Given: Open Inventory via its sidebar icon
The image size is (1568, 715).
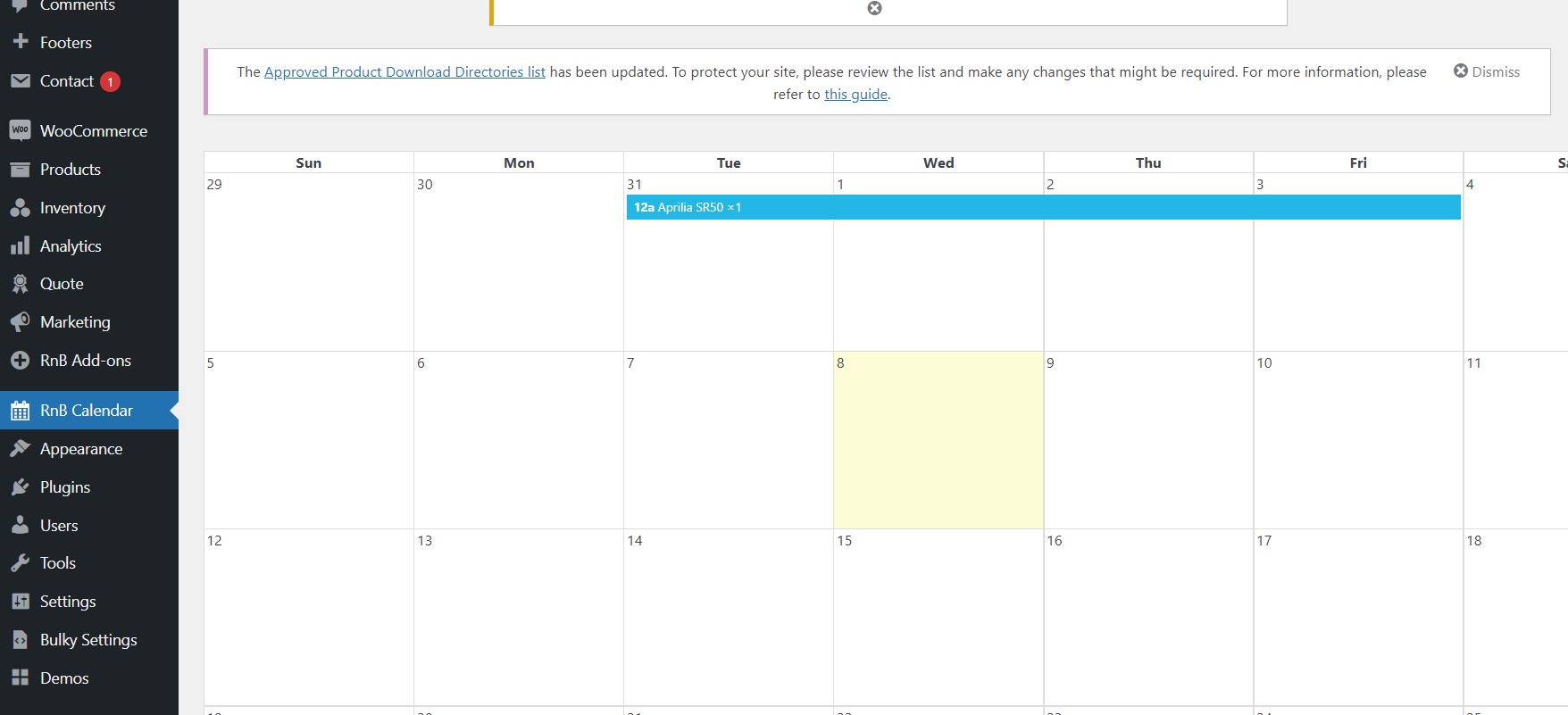Looking at the screenshot, I should (20, 208).
